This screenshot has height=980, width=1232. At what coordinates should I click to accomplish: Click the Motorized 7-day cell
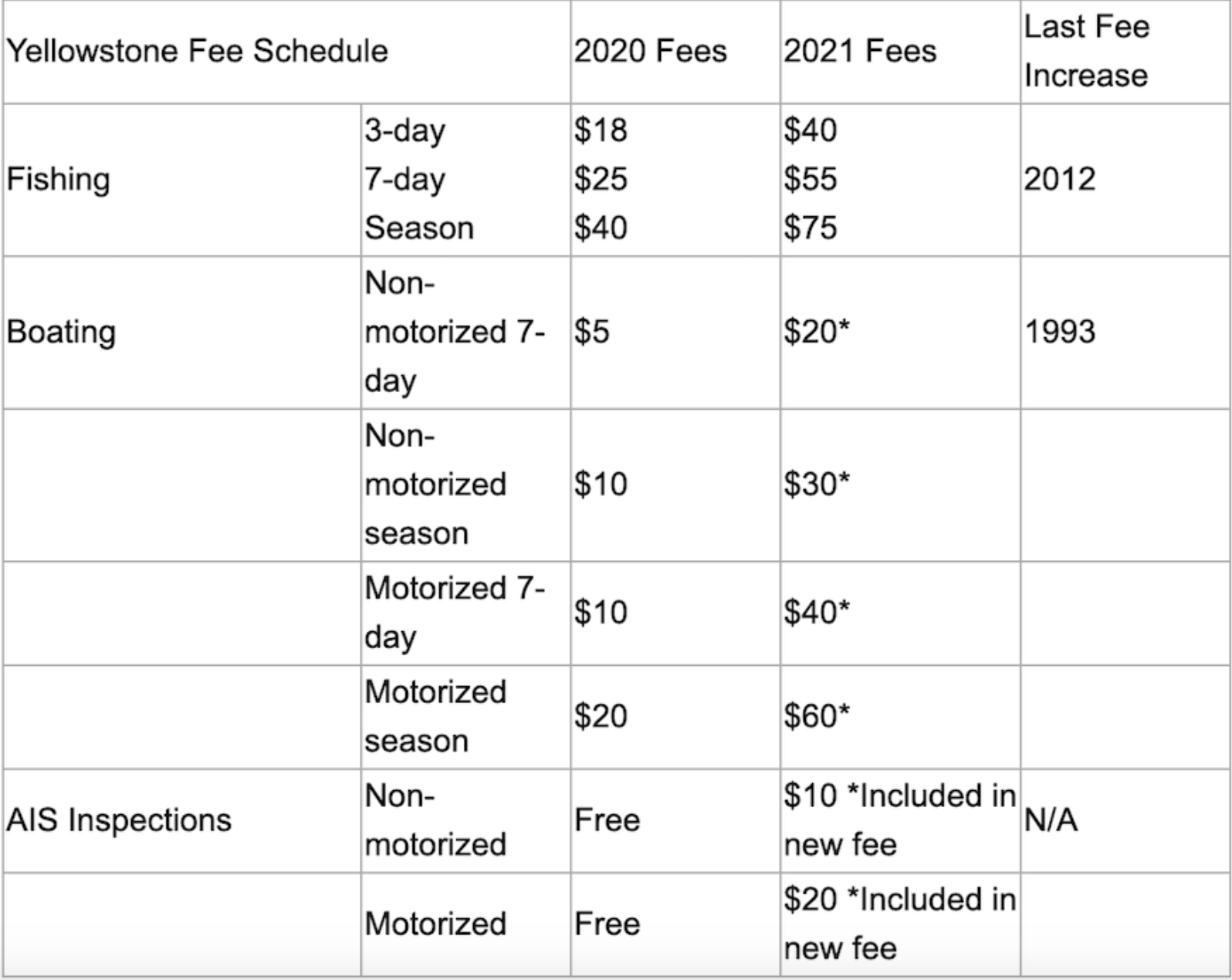(454, 613)
